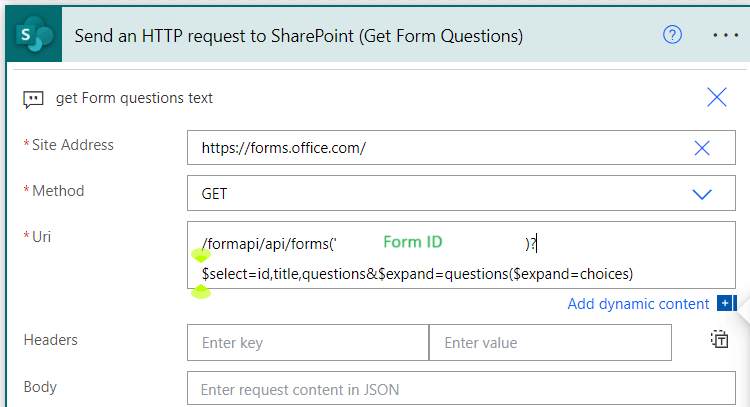Expand the Method dropdown arrow
The image size is (750, 407).
[x=701, y=194]
